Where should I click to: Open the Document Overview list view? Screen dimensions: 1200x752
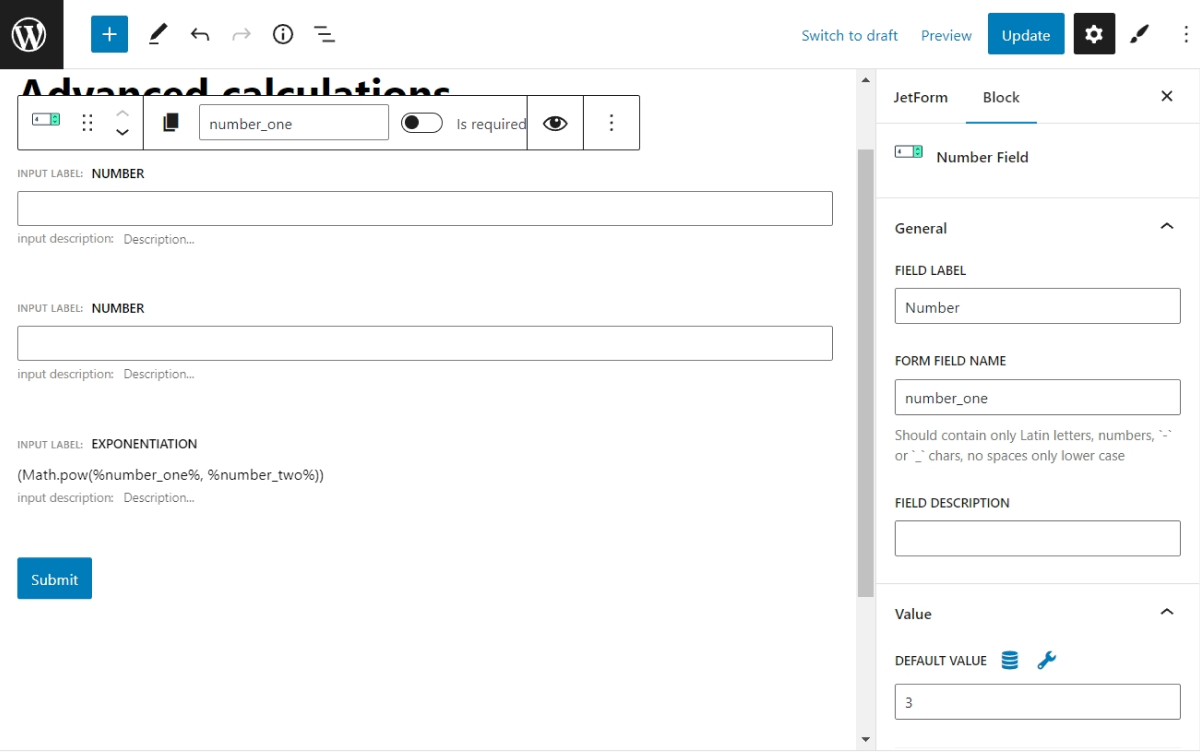tap(324, 33)
